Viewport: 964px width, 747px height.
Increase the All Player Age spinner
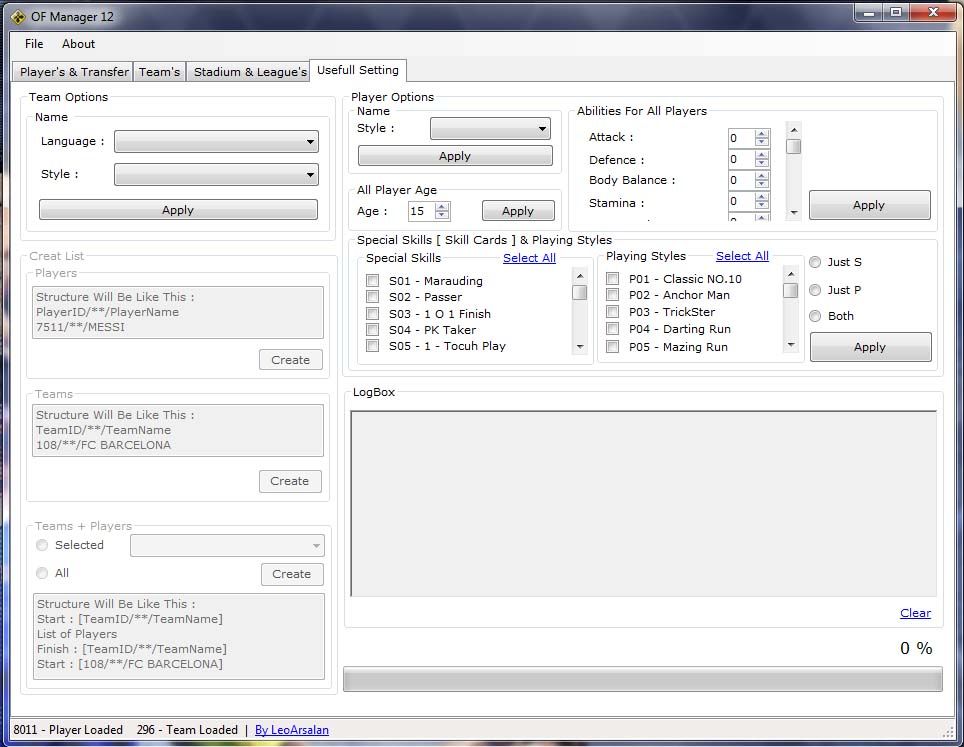442,207
